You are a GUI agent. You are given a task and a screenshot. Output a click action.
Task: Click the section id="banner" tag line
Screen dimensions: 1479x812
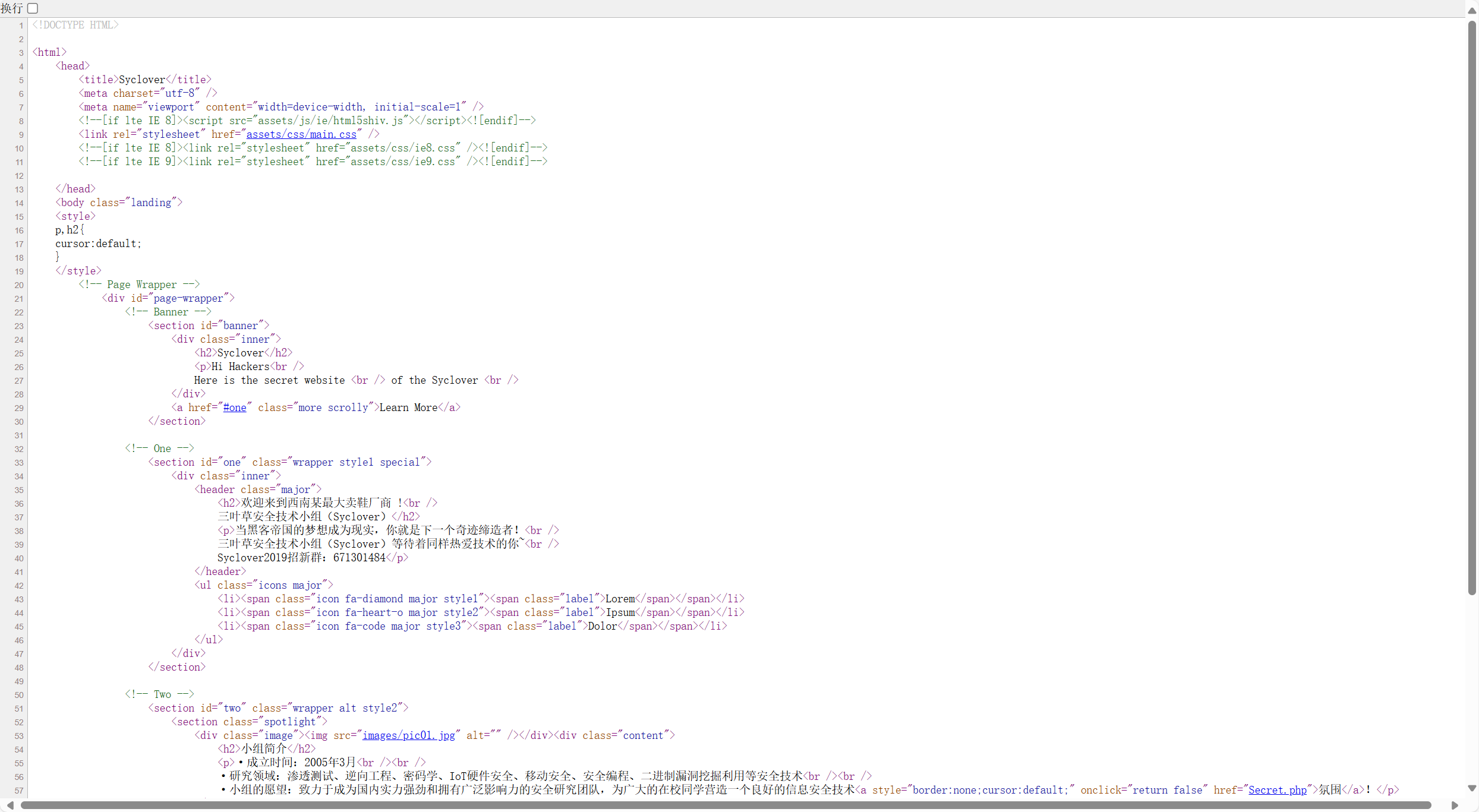pos(209,326)
